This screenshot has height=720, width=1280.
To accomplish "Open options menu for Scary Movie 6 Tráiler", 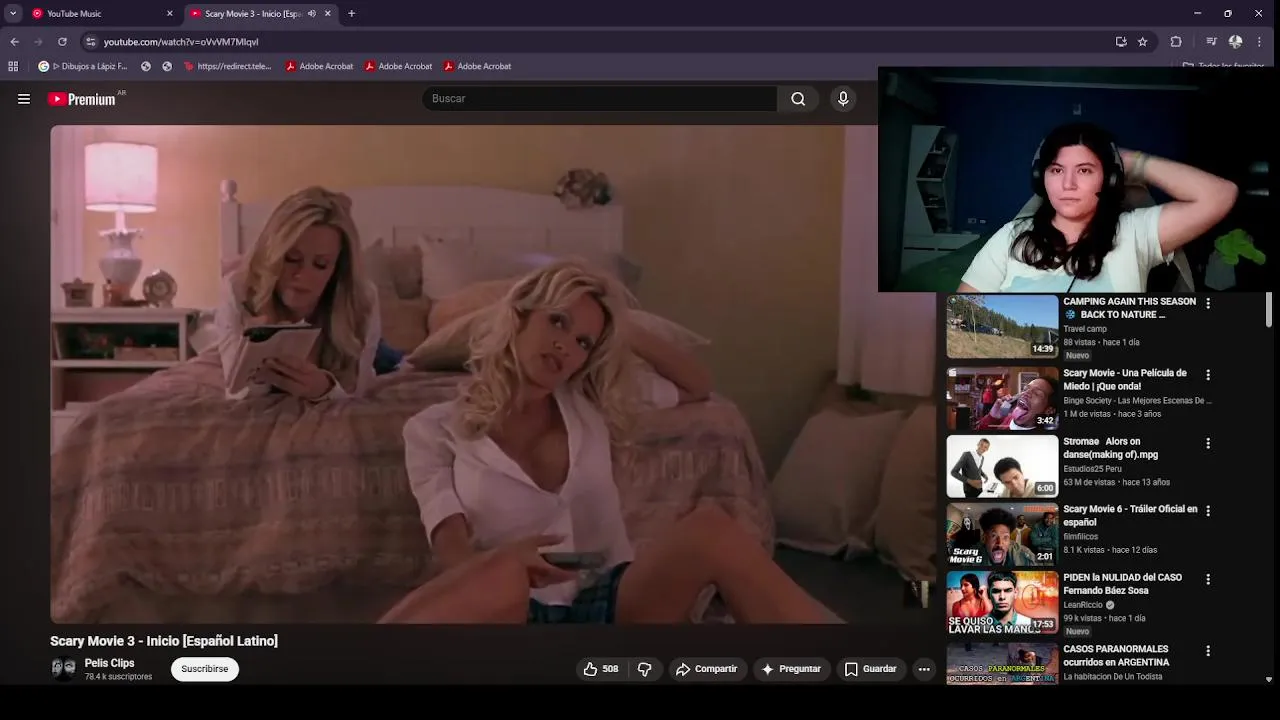I will [1208, 511].
